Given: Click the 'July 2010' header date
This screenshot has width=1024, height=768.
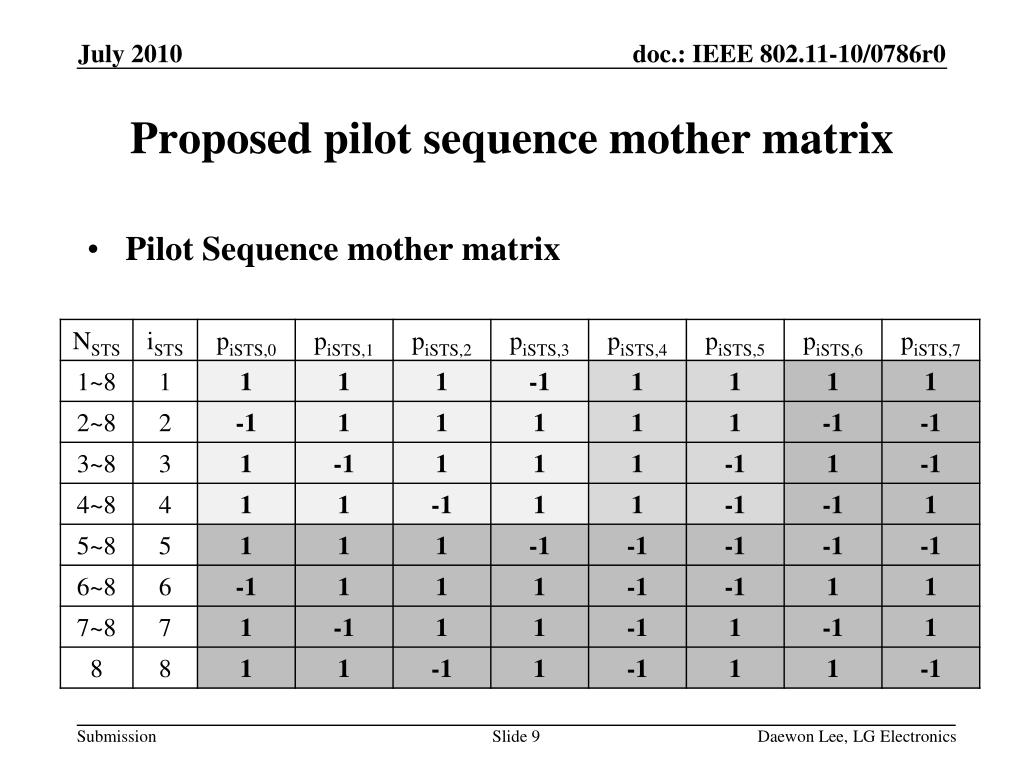Looking at the screenshot, I should tap(130, 54).
